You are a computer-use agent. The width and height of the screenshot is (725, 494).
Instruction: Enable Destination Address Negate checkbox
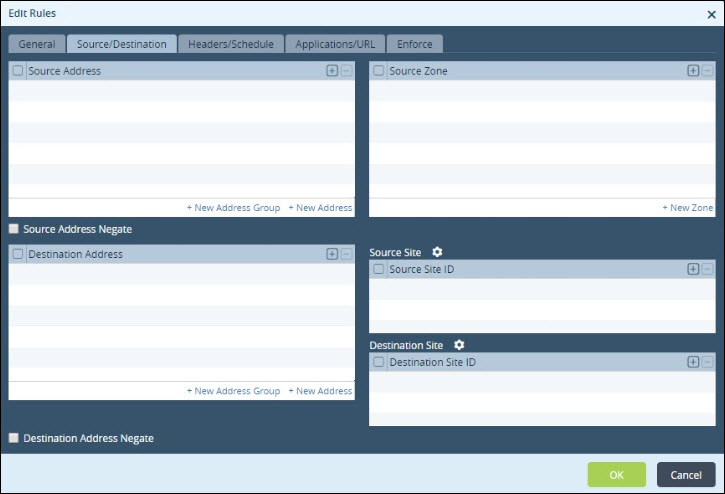point(14,438)
